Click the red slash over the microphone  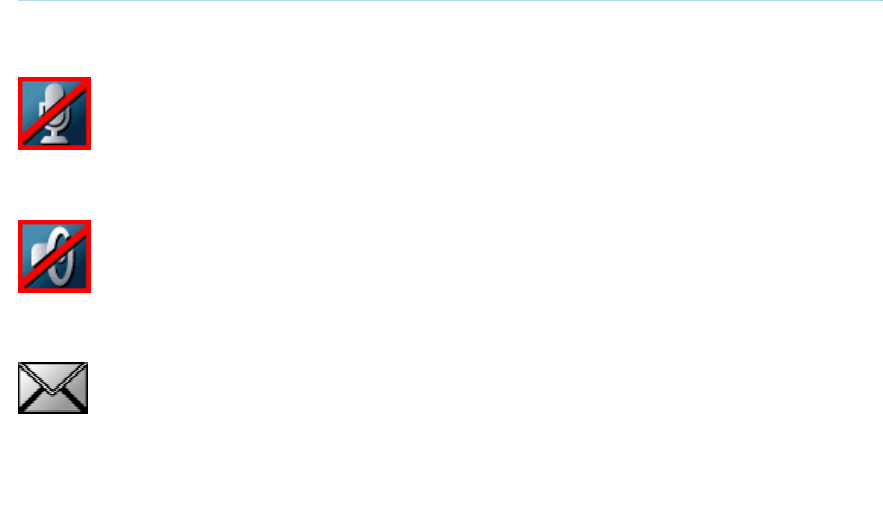(x=54, y=113)
